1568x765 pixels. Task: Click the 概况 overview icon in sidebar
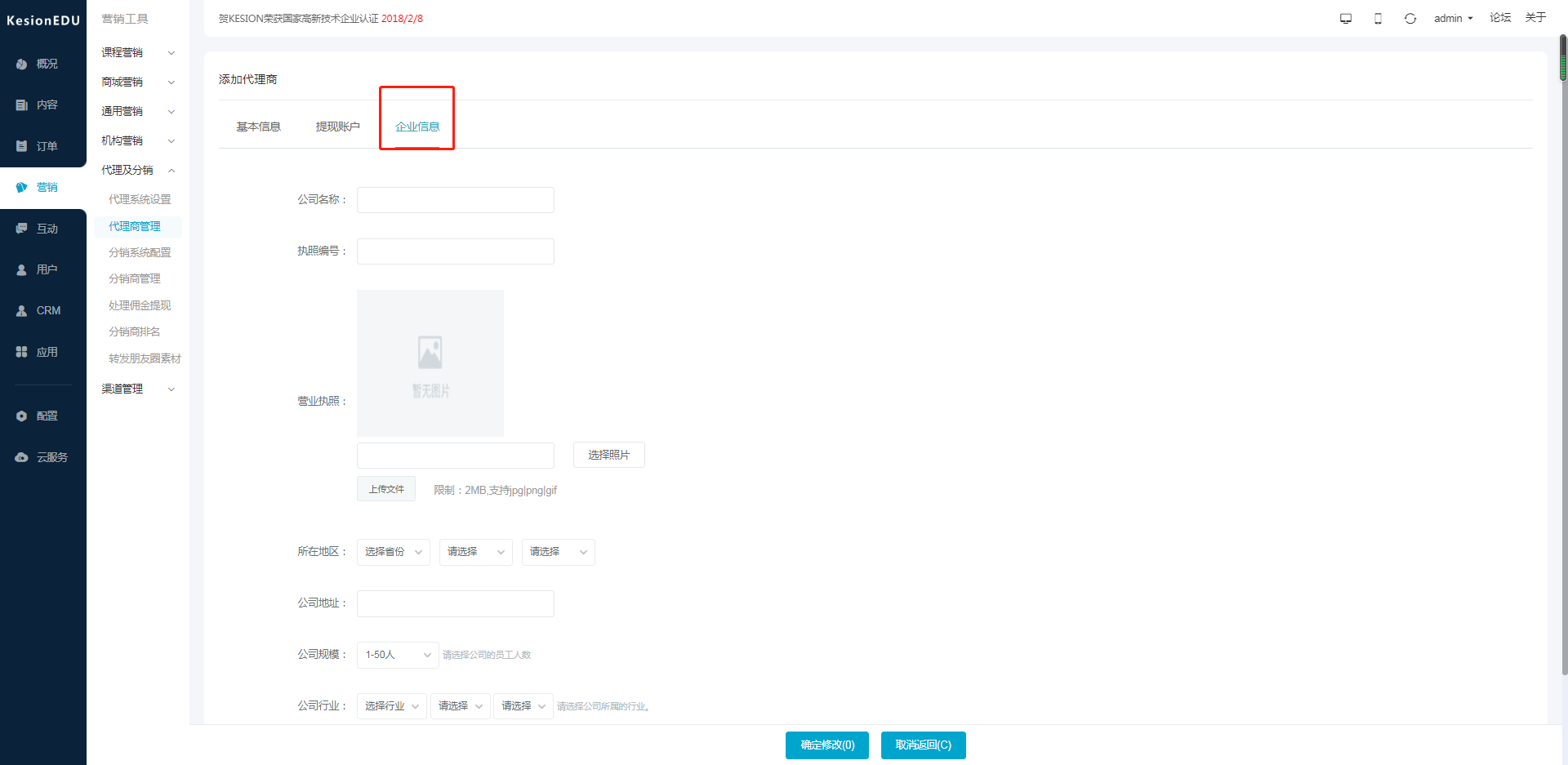coord(22,64)
